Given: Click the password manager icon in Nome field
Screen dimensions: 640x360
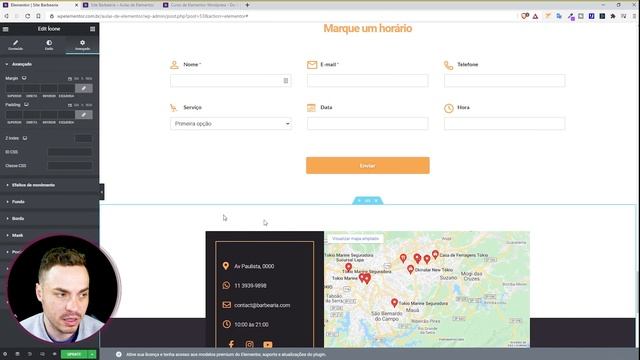Looking at the screenshot, I should [x=286, y=81].
